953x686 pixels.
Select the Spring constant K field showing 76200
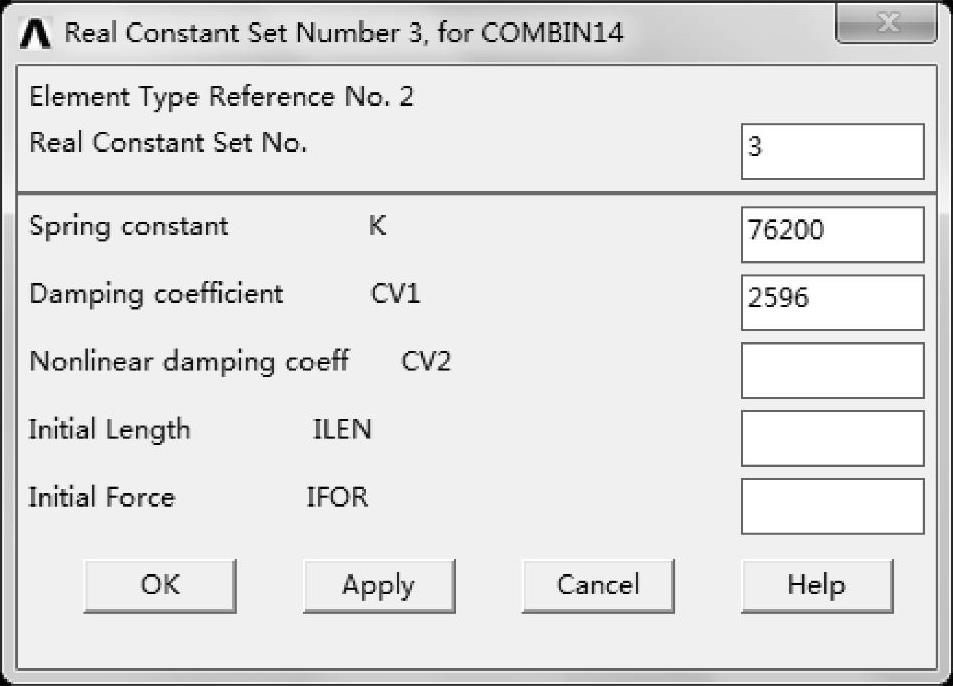click(x=832, y=234)
